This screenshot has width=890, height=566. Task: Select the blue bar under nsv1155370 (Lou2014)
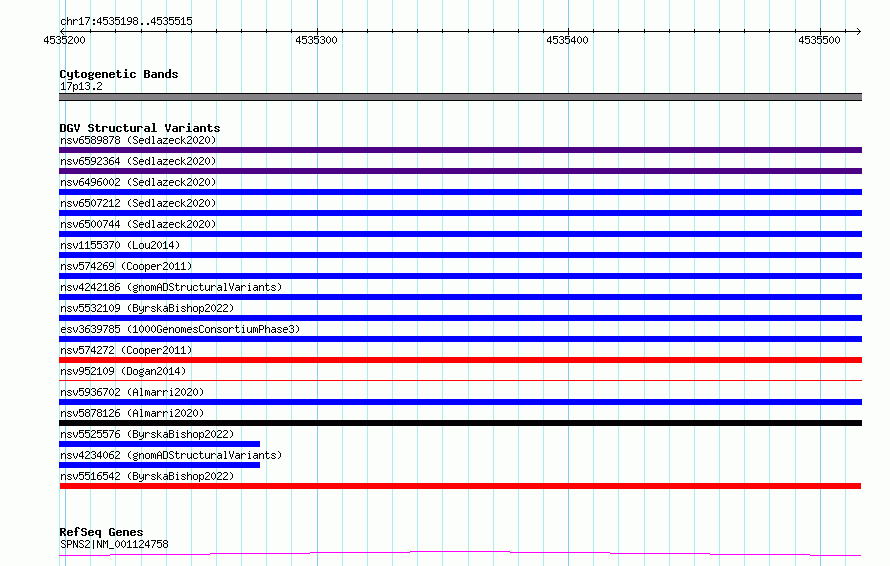point(460,255)
